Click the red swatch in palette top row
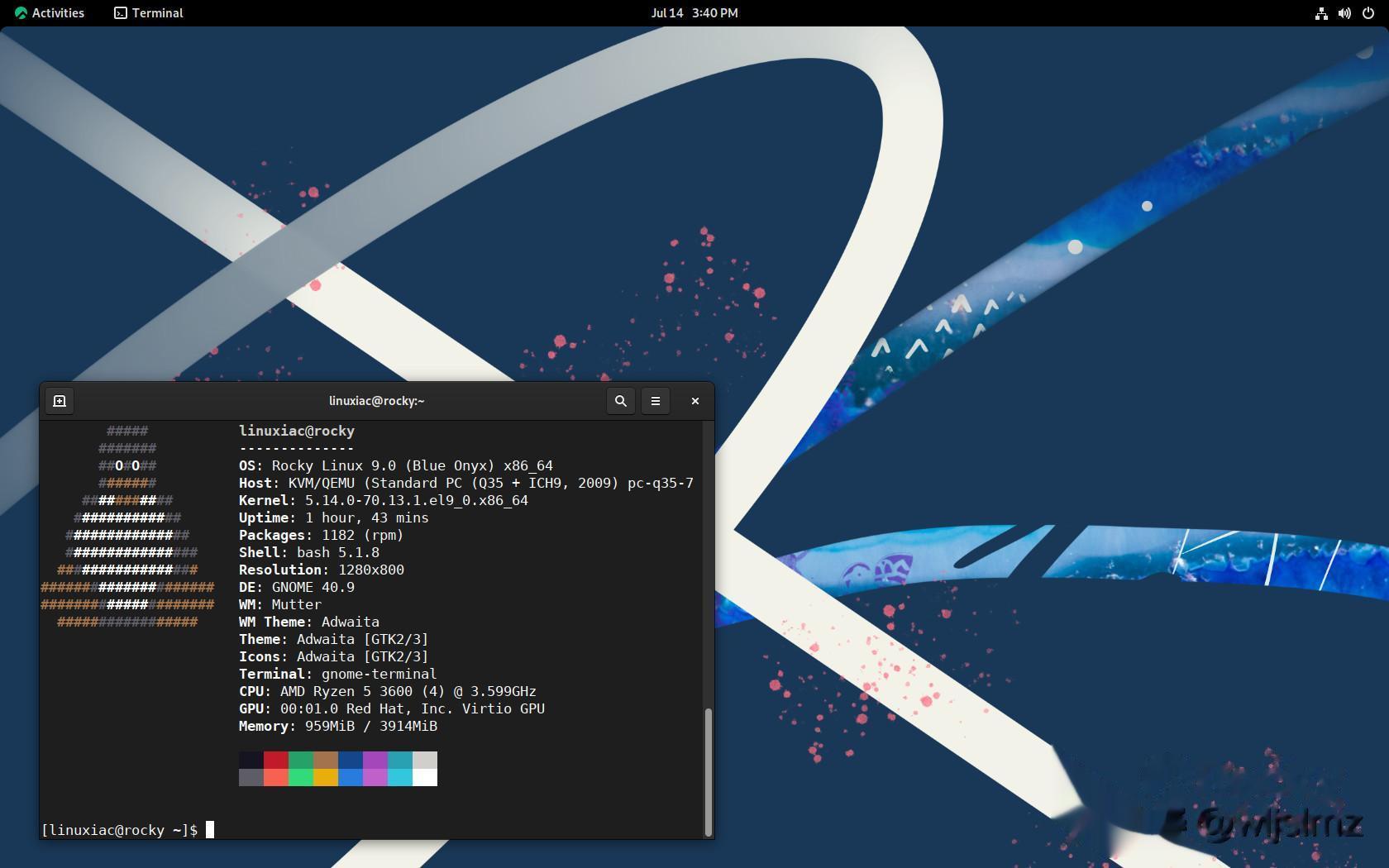 pos(276,760)
